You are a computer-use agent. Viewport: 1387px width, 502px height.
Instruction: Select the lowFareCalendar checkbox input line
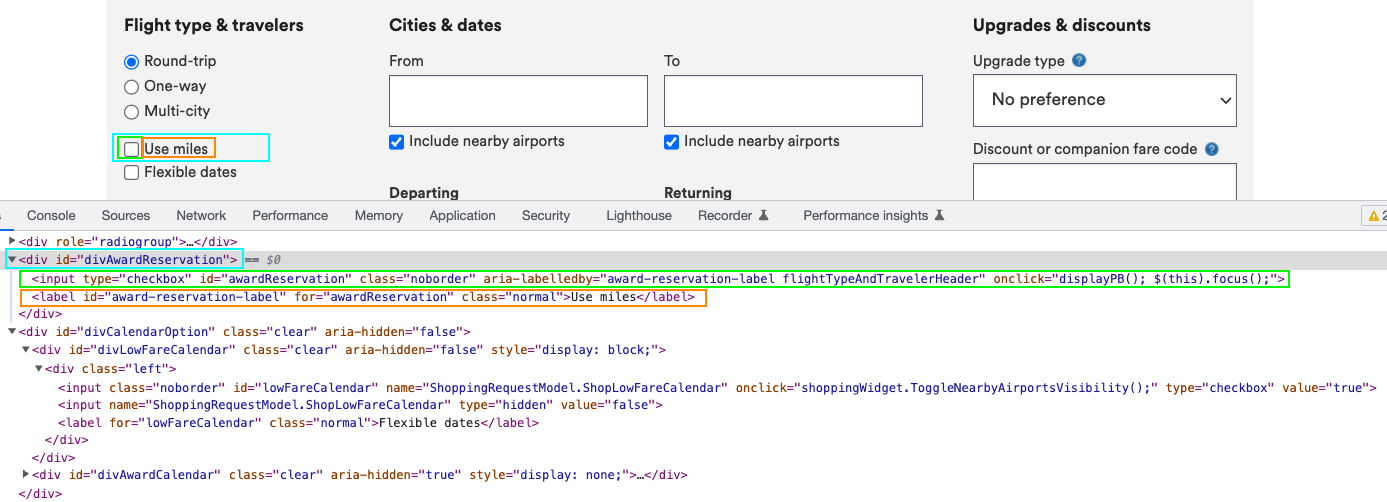717,388
